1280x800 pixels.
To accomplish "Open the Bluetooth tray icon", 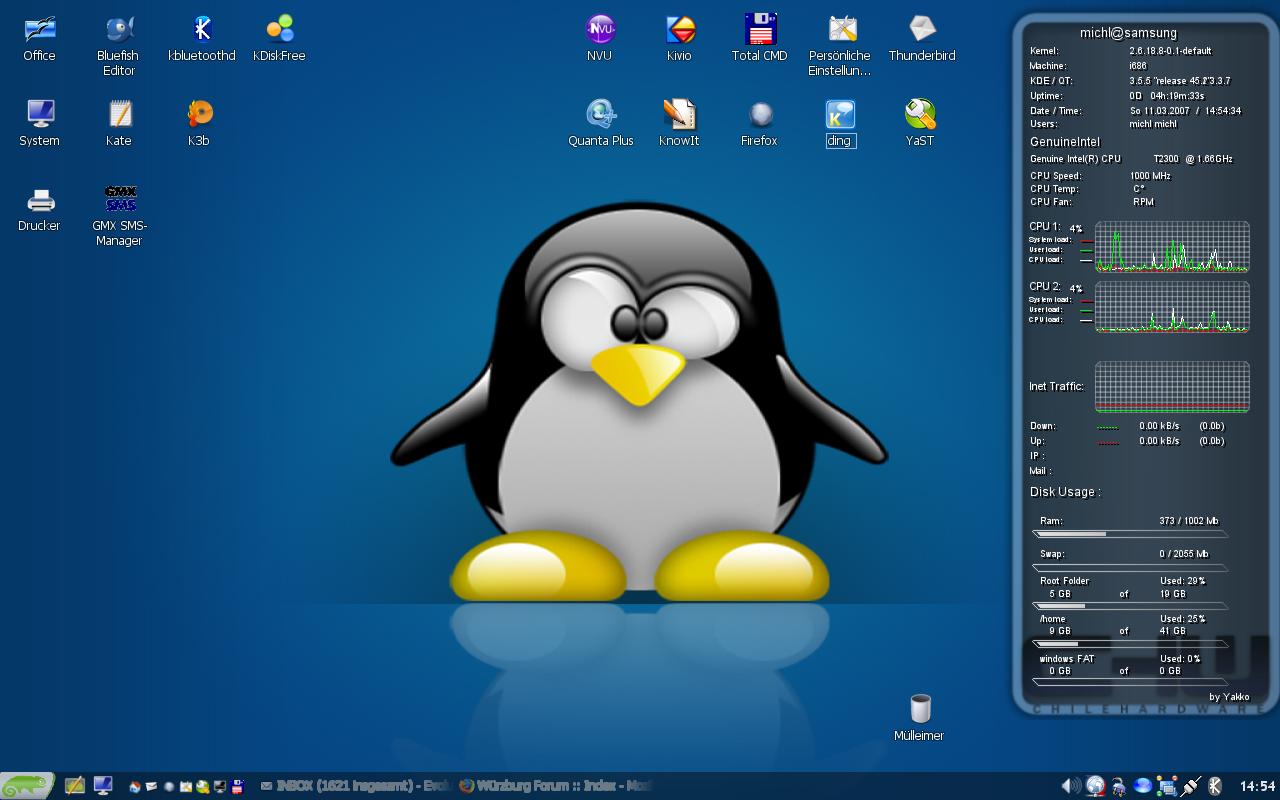I will [x=1215, y=786].
